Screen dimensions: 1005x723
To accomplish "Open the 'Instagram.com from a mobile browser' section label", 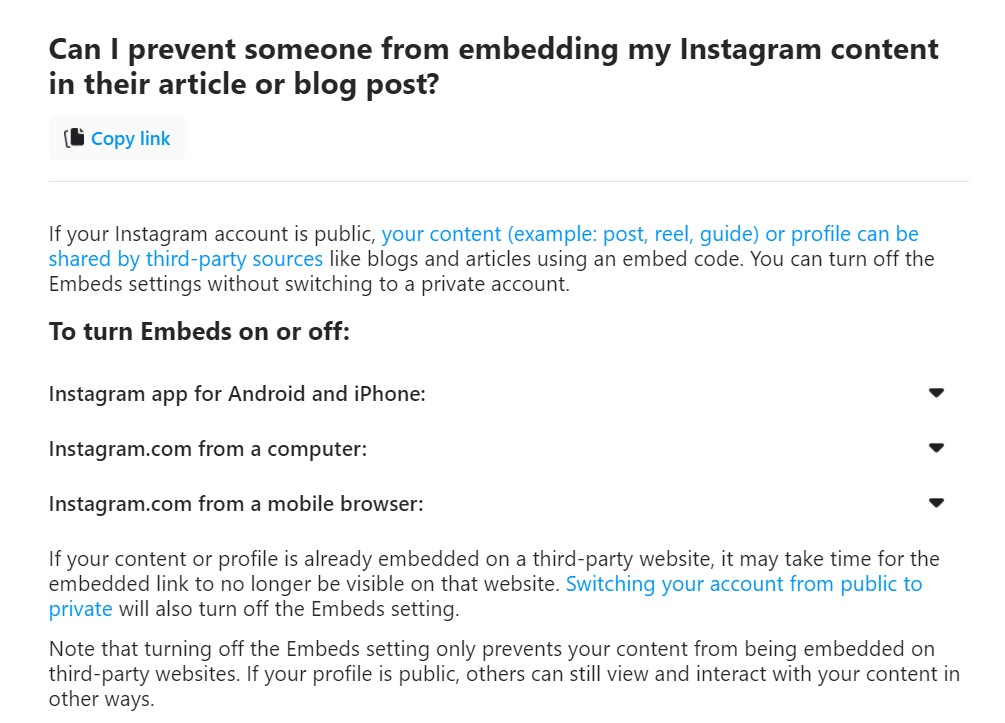I will click(x=236, y=504).
